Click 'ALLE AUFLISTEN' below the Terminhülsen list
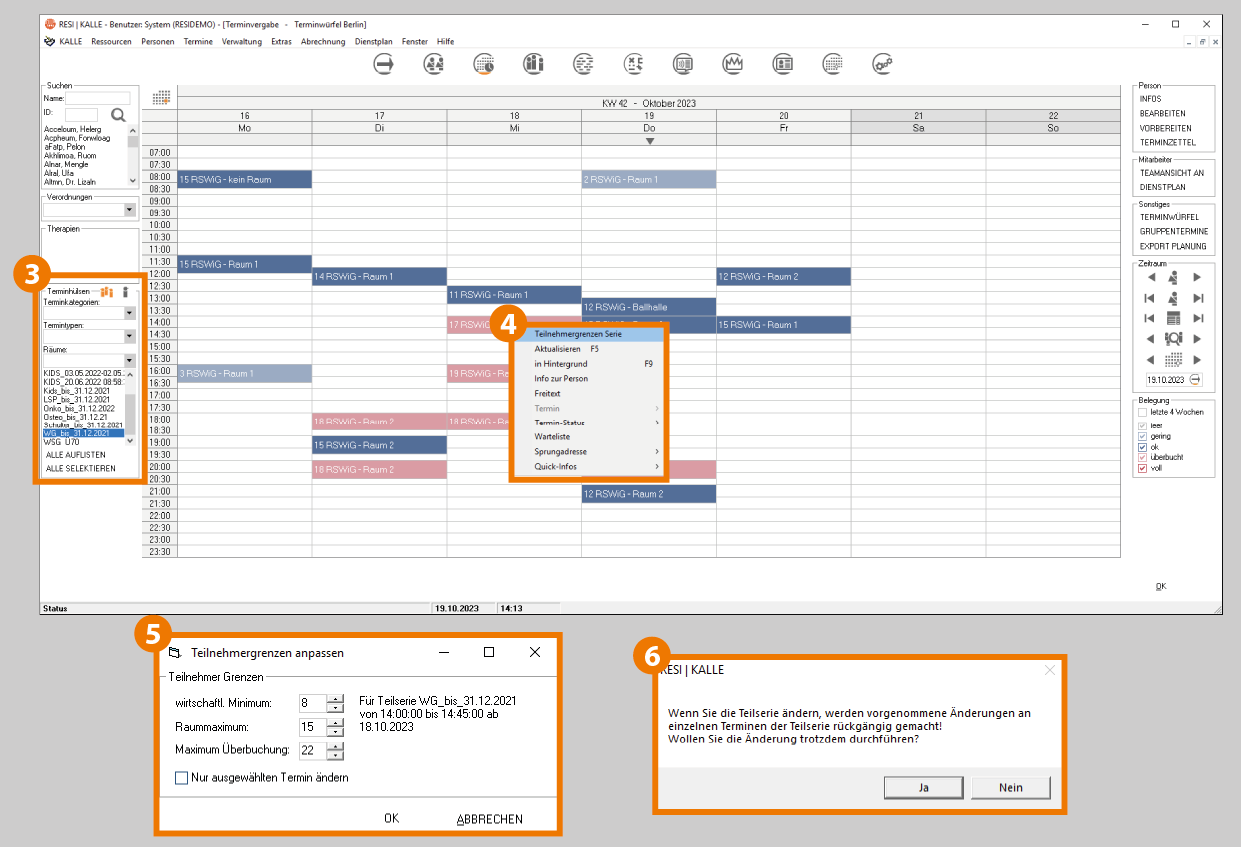The height and width of the screenshot is (847, 1241). click(82, 454)
